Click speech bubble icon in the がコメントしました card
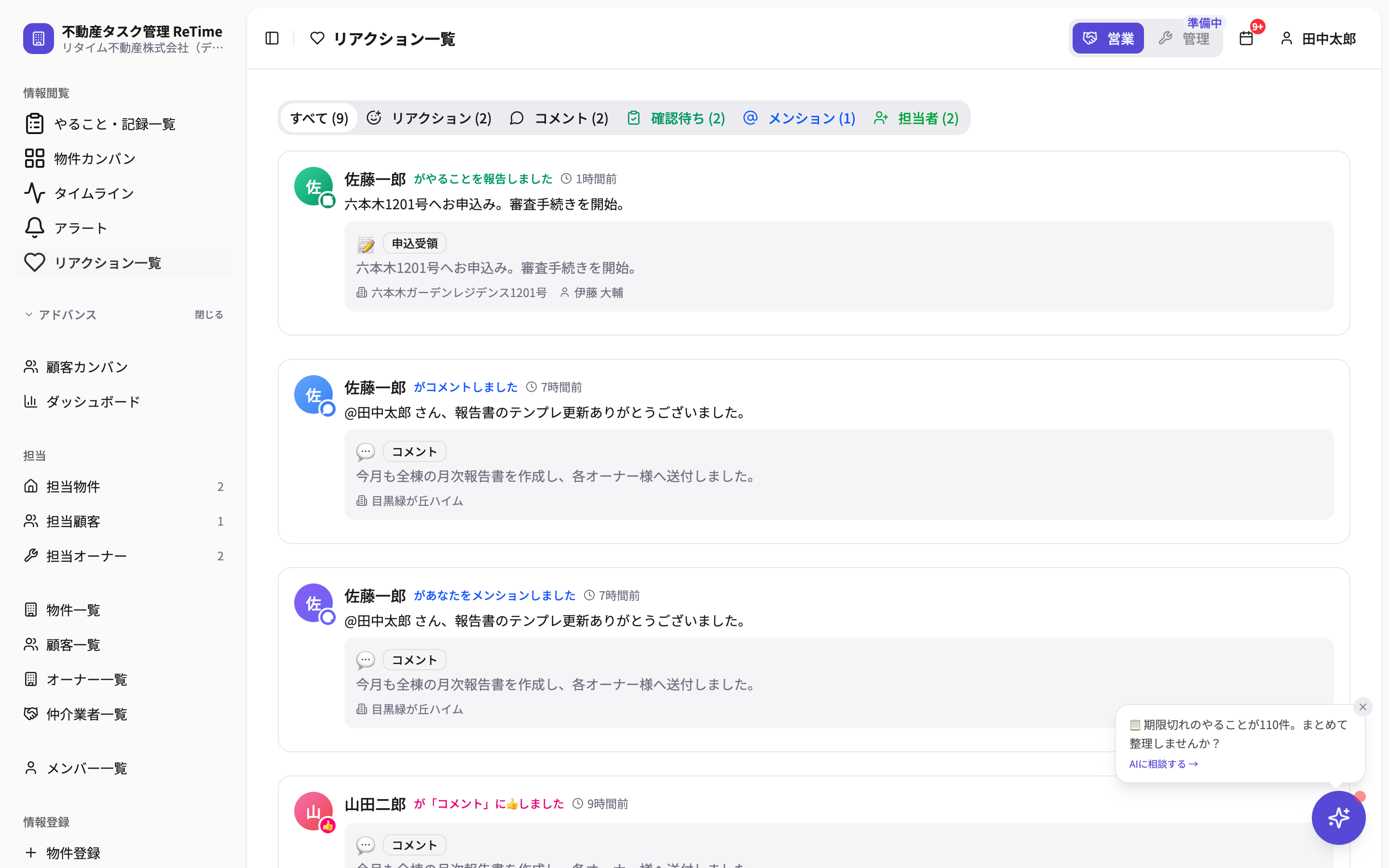The height and width of the screenshot is (868, 1389). point(366,452)
